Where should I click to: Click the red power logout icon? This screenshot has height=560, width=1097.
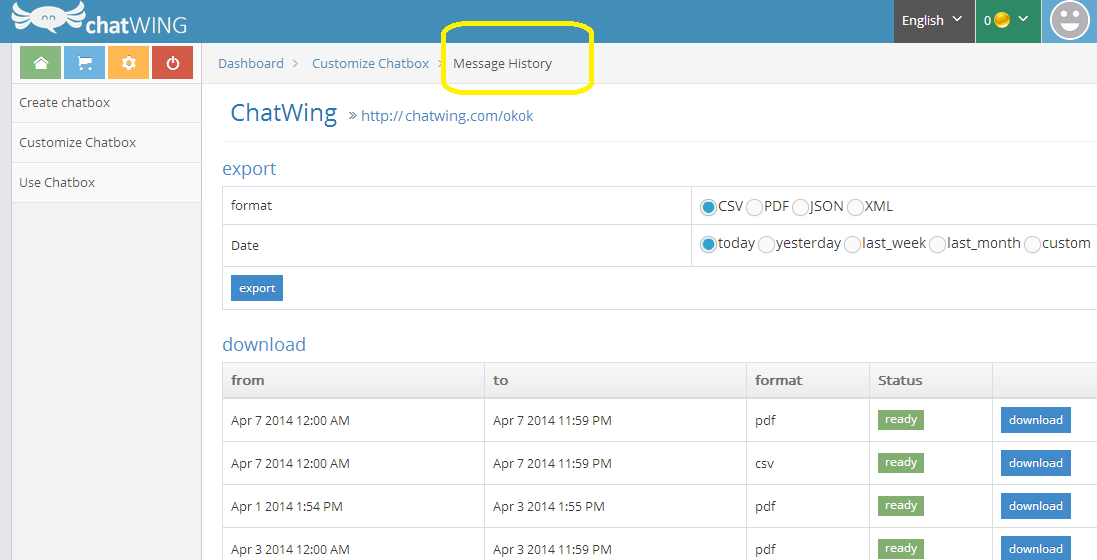pos(172,63)
